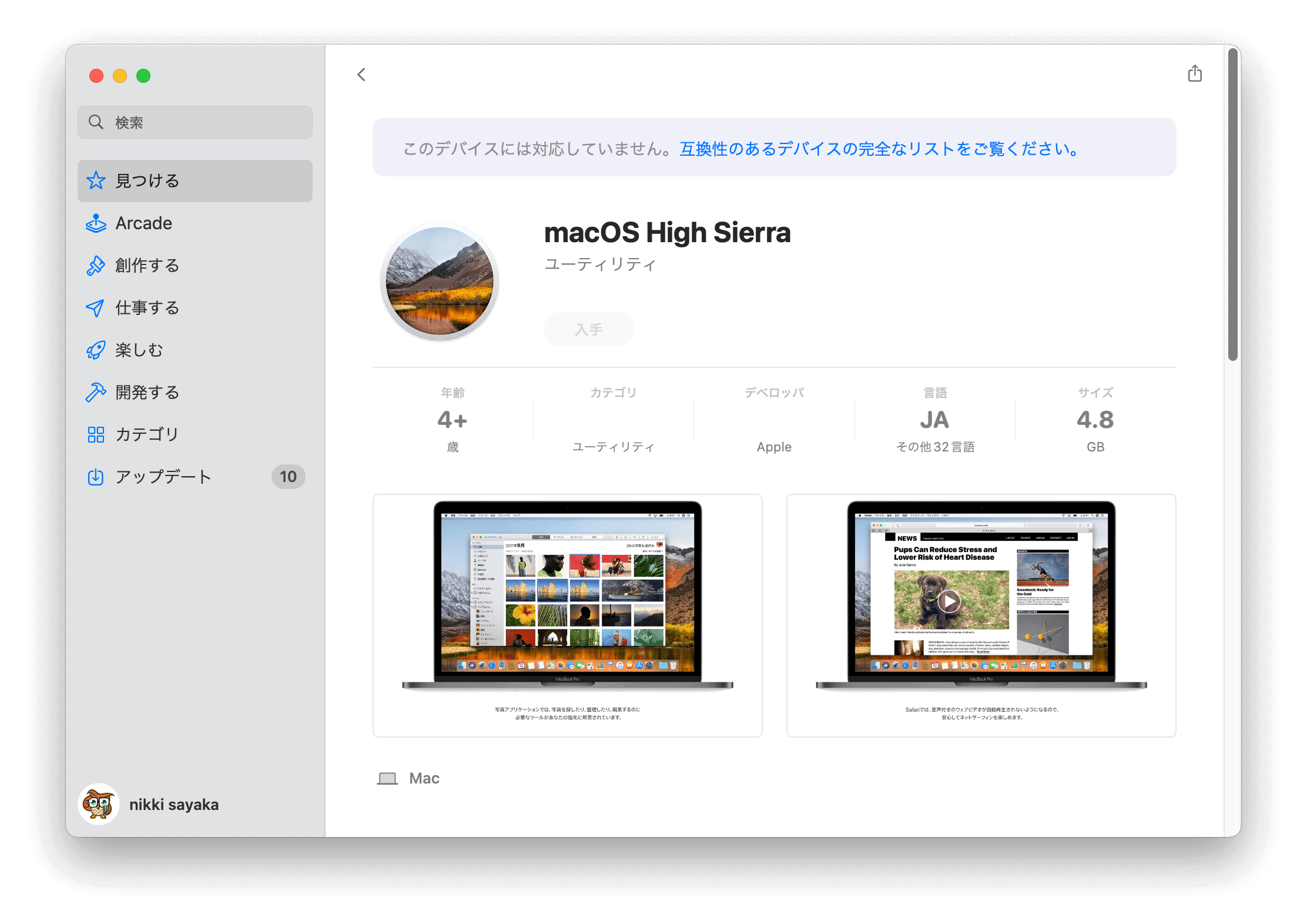Minimize the window with yellow button

(120, 76)
